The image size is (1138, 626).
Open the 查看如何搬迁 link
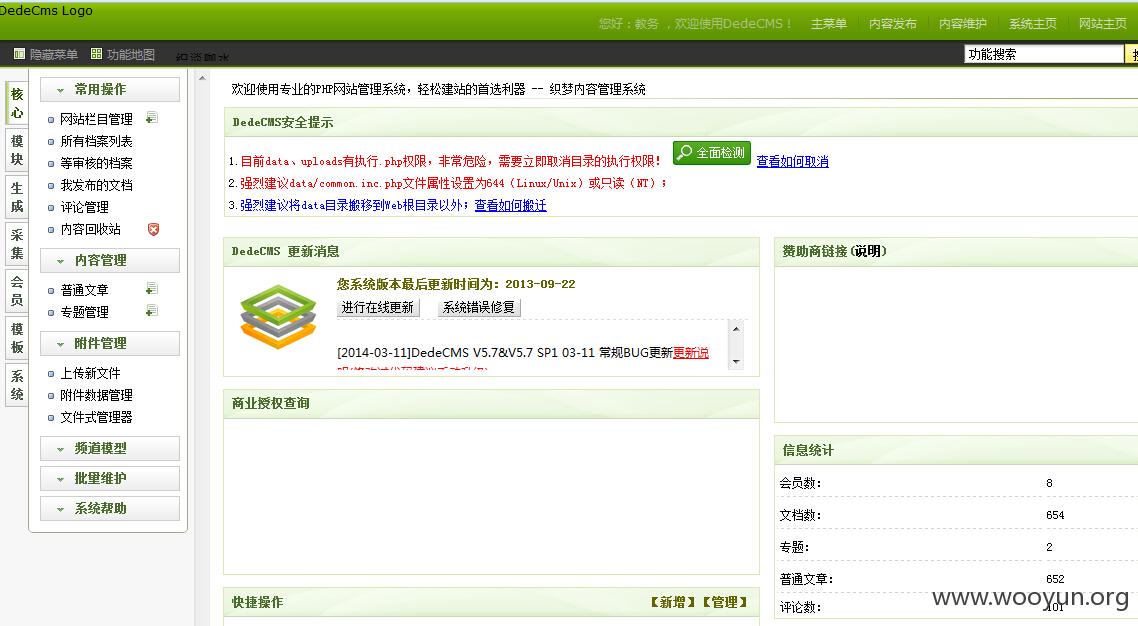pos(510,205)
